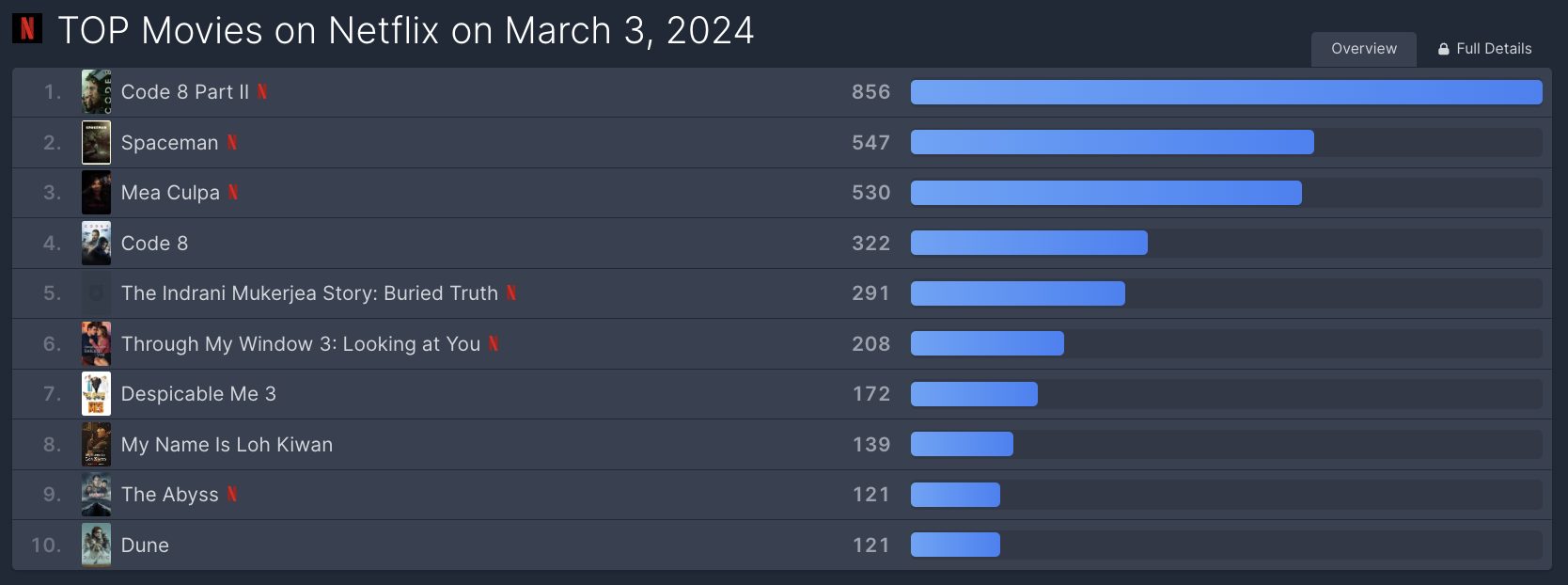Click the lock icon on Full Details tab
1568x585 pixels.
1444,49
